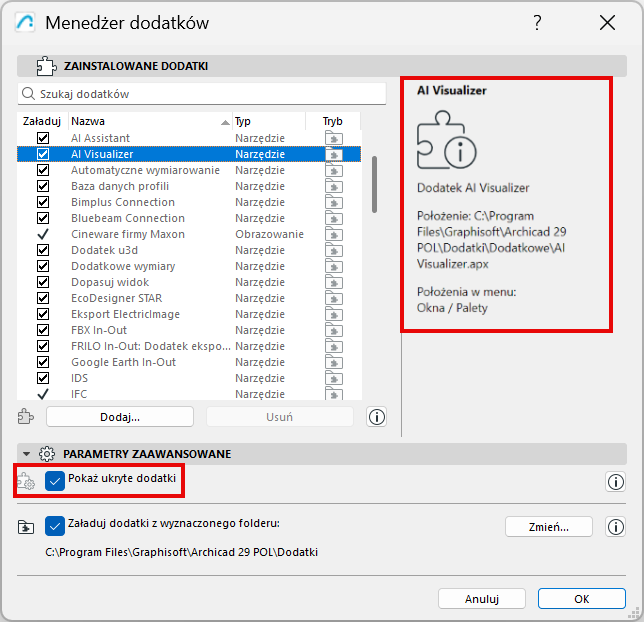Toggle sort arrow on Nazwa column
The width and height of the screenshot is (644, 622).
pyautogui.click(x=225, y=122)
